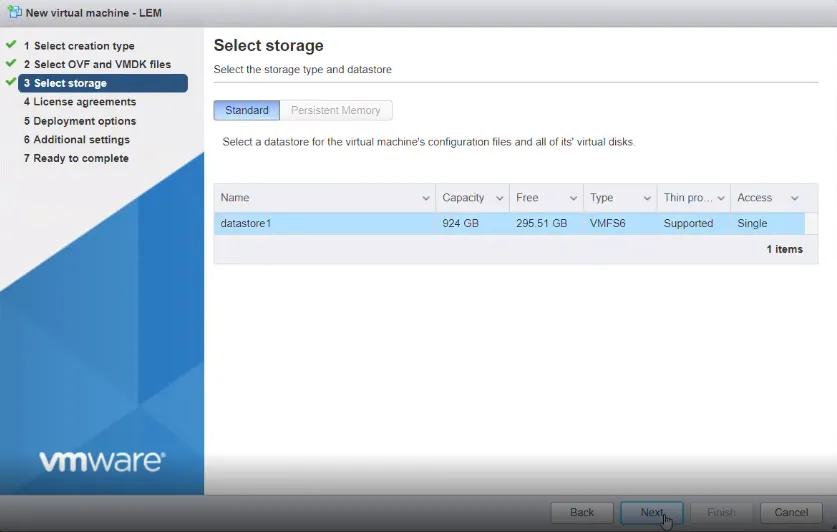Viewport: 837px width, 532px height.
Task: Click green checkmark beside Select OVF and VMDK files
Action: 11,63
